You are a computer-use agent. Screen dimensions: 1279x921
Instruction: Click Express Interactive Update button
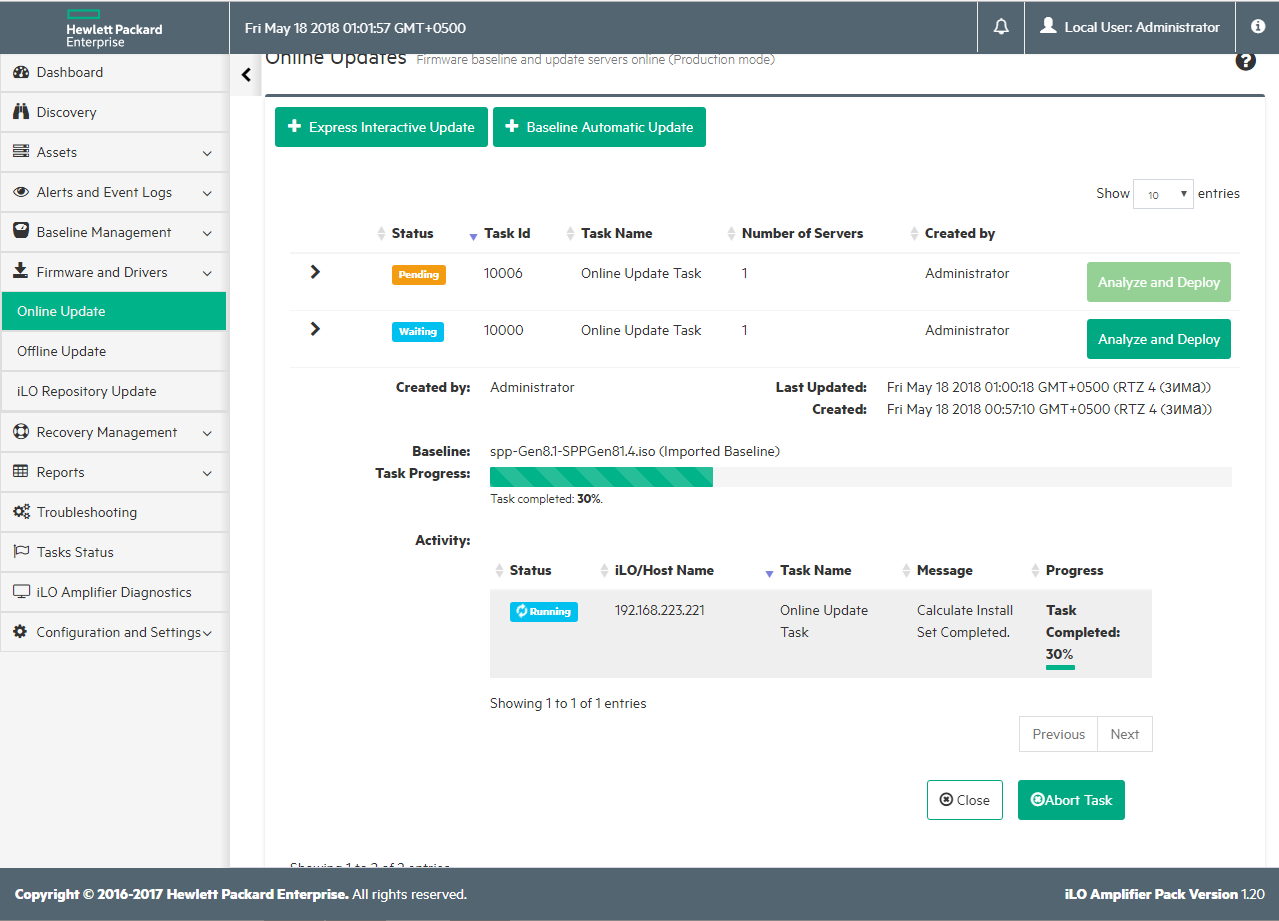[381, 127]
